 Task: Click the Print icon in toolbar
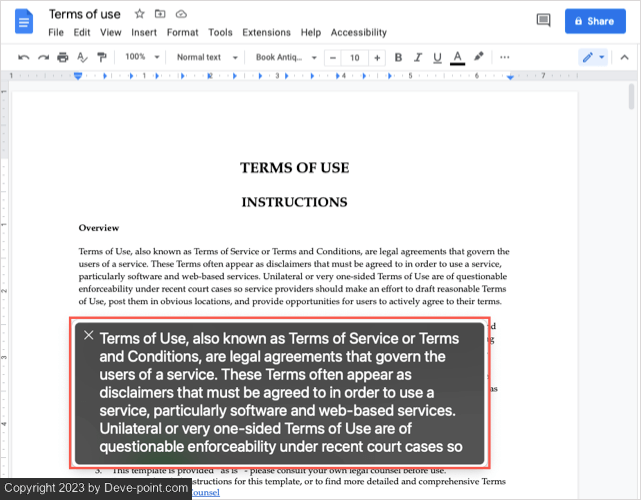tap(63, 58)
